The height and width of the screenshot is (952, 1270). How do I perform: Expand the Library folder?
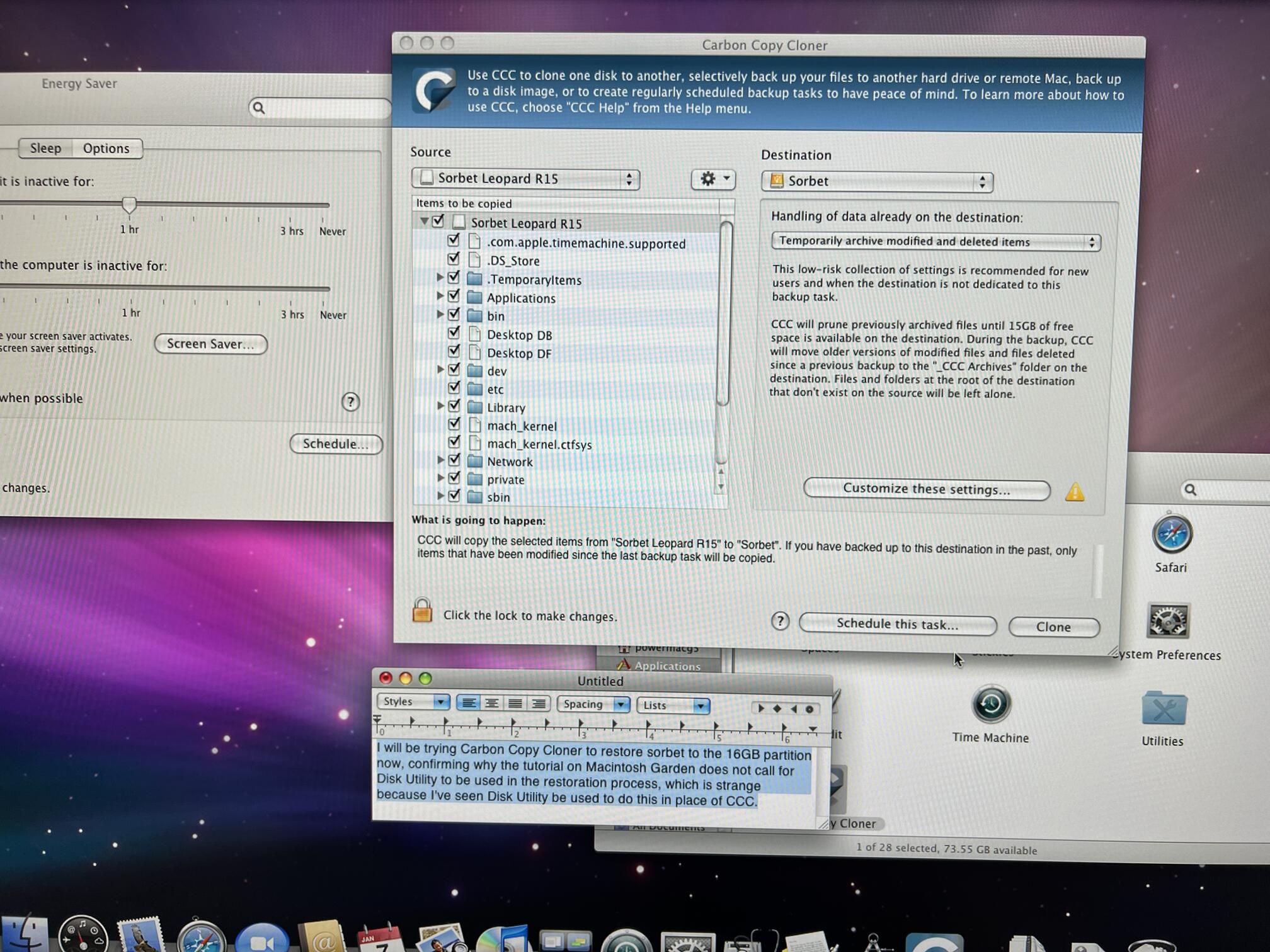[x=440, y=405]
